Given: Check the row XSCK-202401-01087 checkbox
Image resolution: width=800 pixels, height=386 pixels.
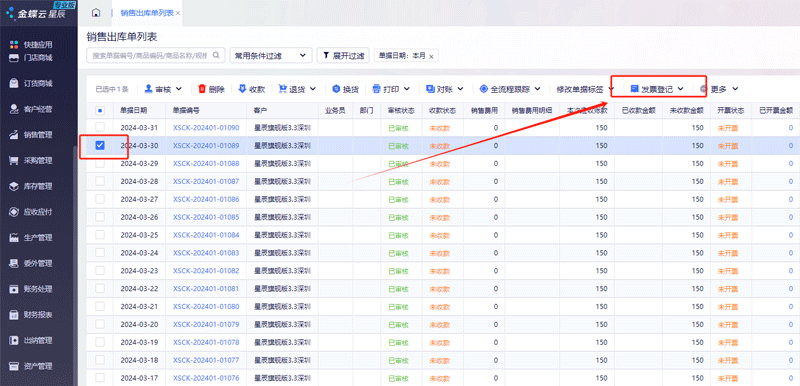Looking at the screenshot, I should point(100,182).
